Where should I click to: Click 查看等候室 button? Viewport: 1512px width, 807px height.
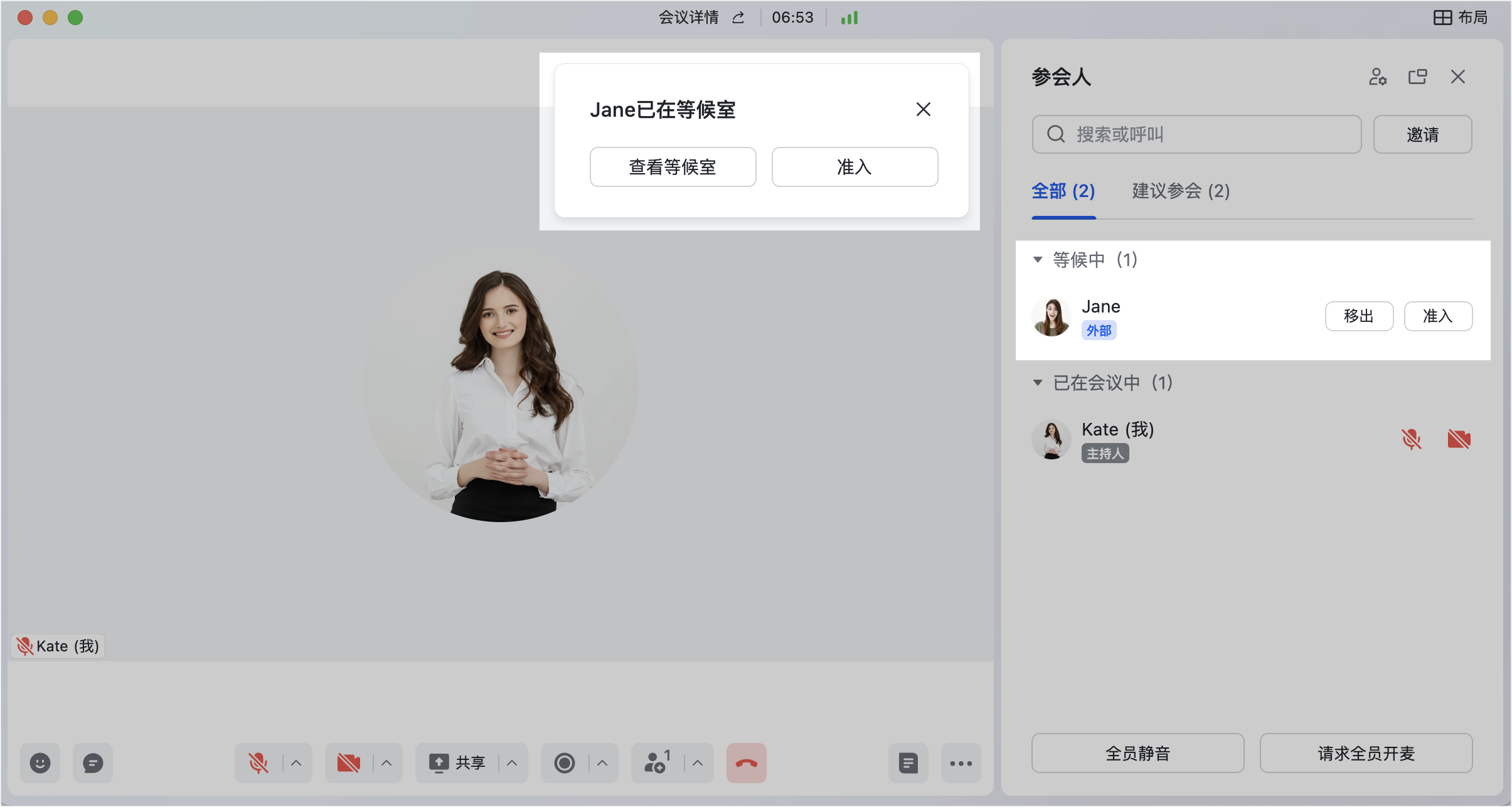coord(673,167)
